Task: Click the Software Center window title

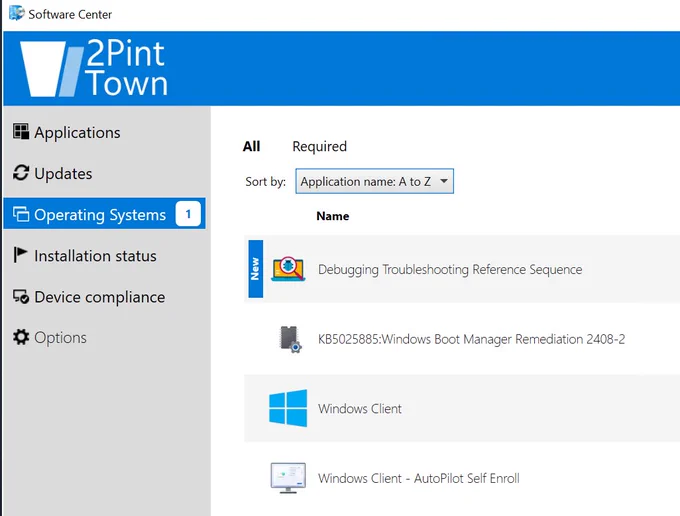Action: [70, 14]
